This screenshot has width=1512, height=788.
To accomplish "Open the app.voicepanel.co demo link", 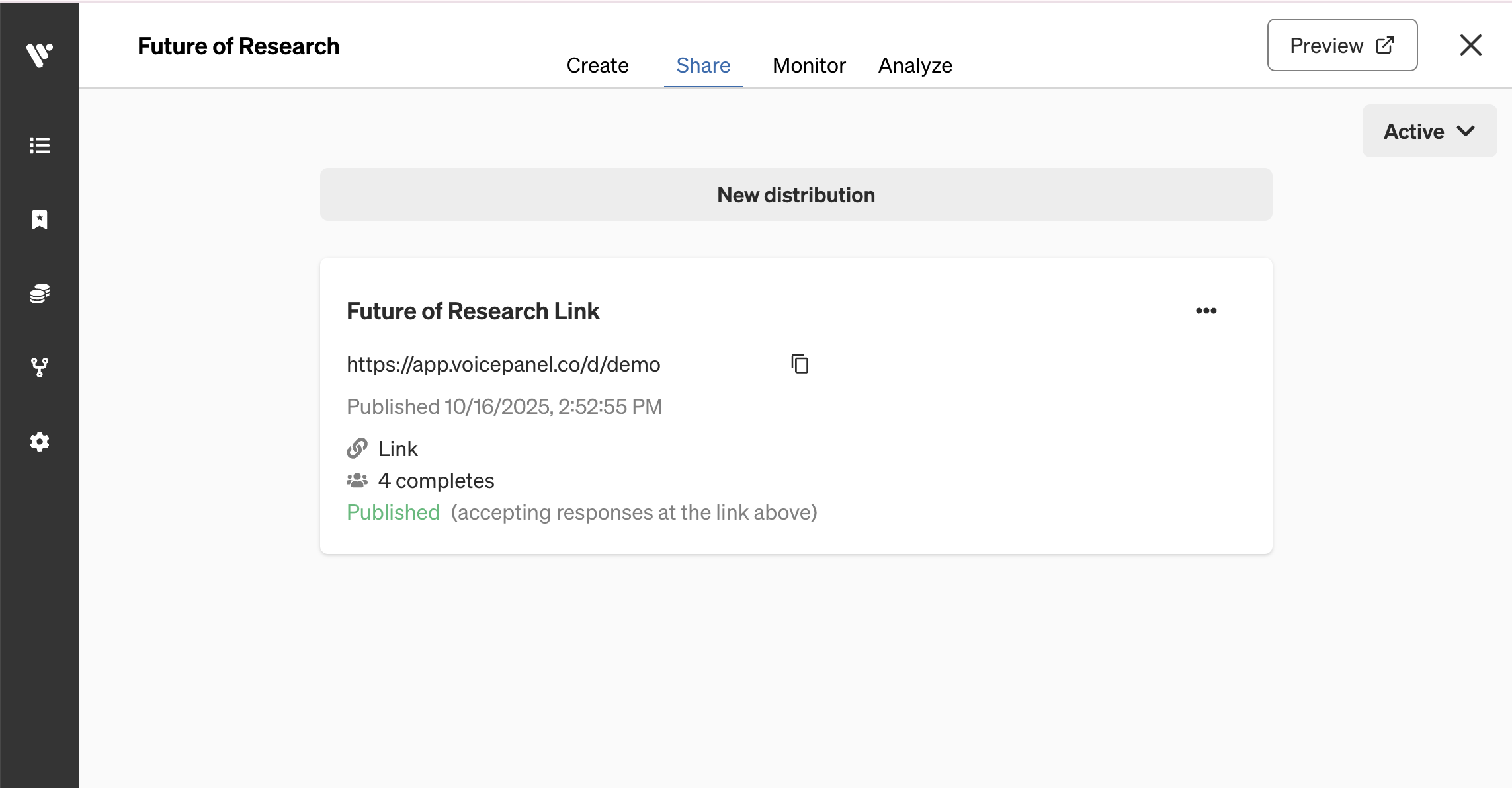I will tap(503, 364).
